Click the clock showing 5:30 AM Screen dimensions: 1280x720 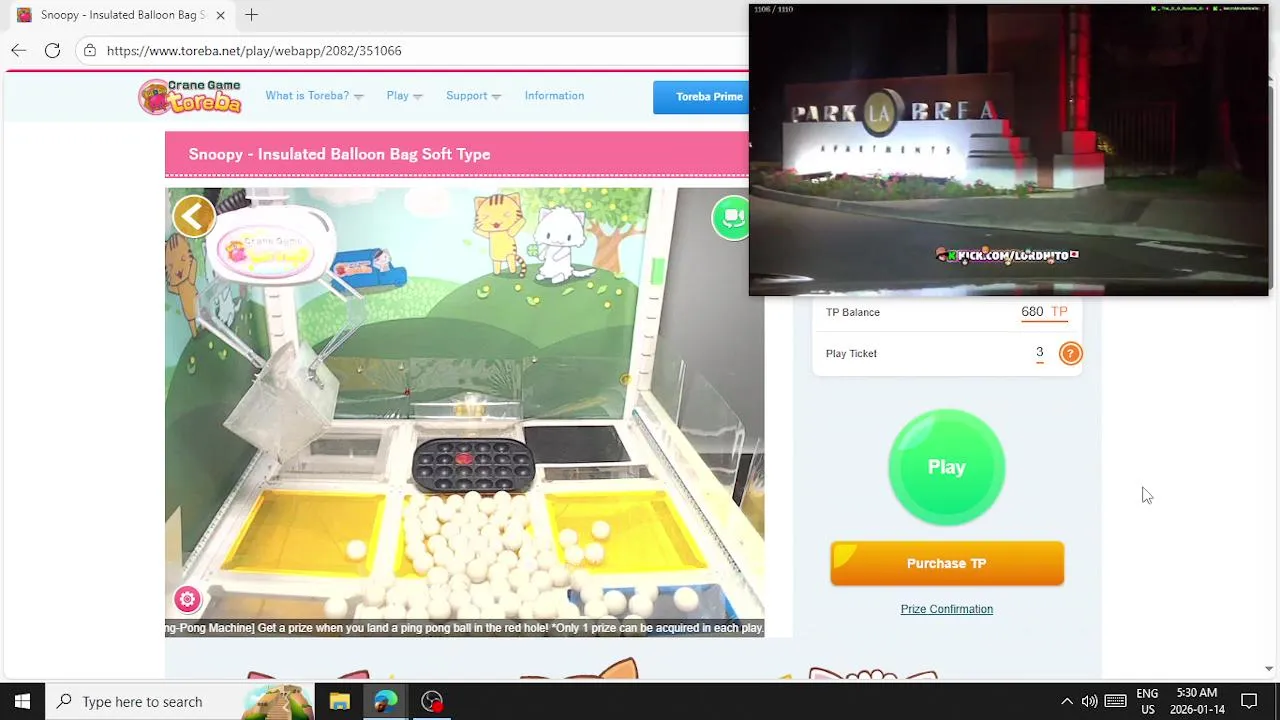(x=1197, y=701)
